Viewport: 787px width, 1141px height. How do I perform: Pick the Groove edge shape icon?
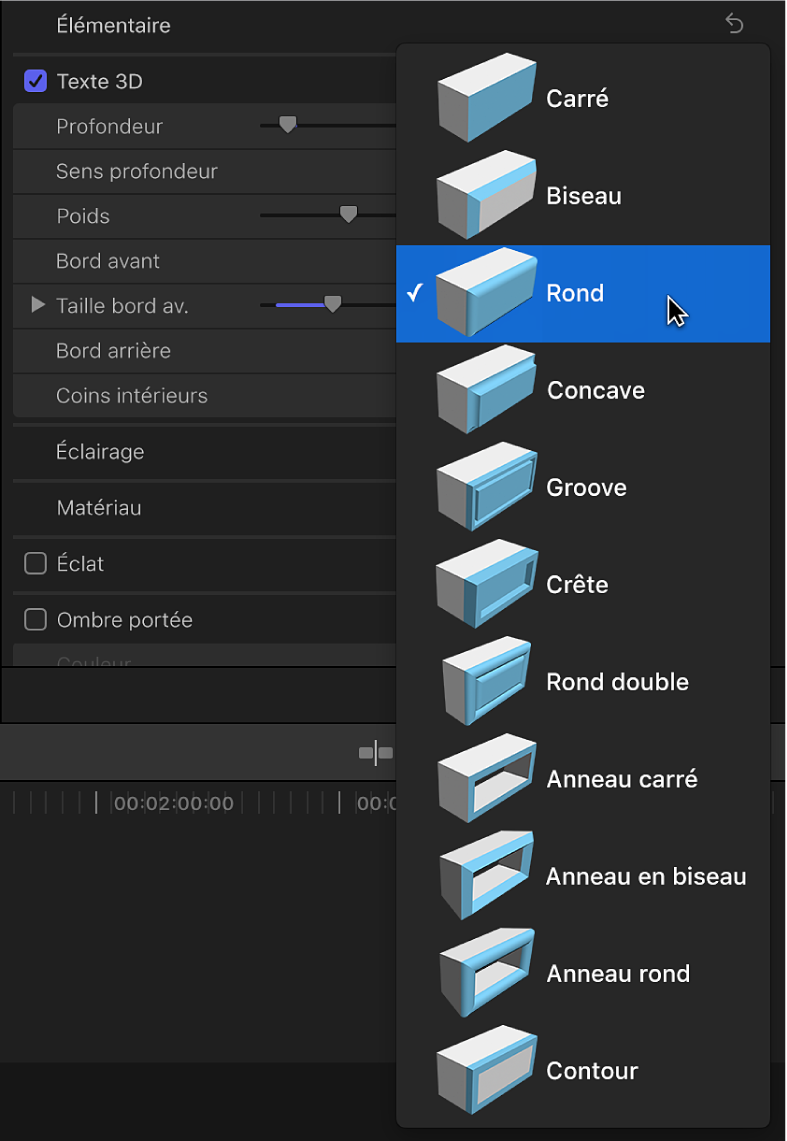tap(487, 488)
